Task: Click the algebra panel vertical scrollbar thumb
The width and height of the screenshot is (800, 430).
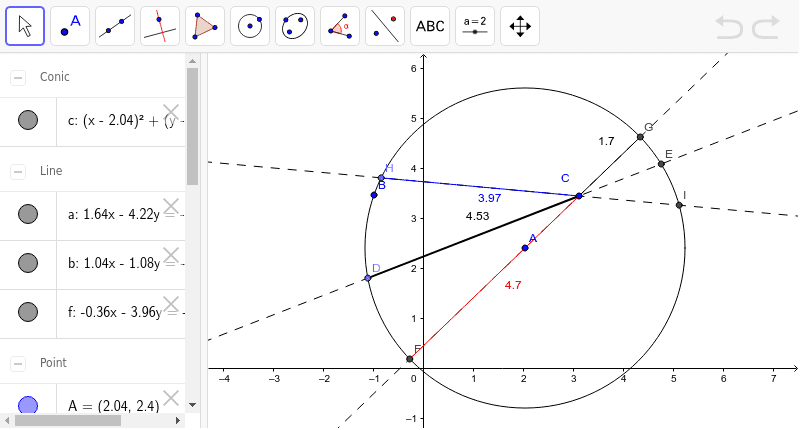Action: (x=192, y=127)
